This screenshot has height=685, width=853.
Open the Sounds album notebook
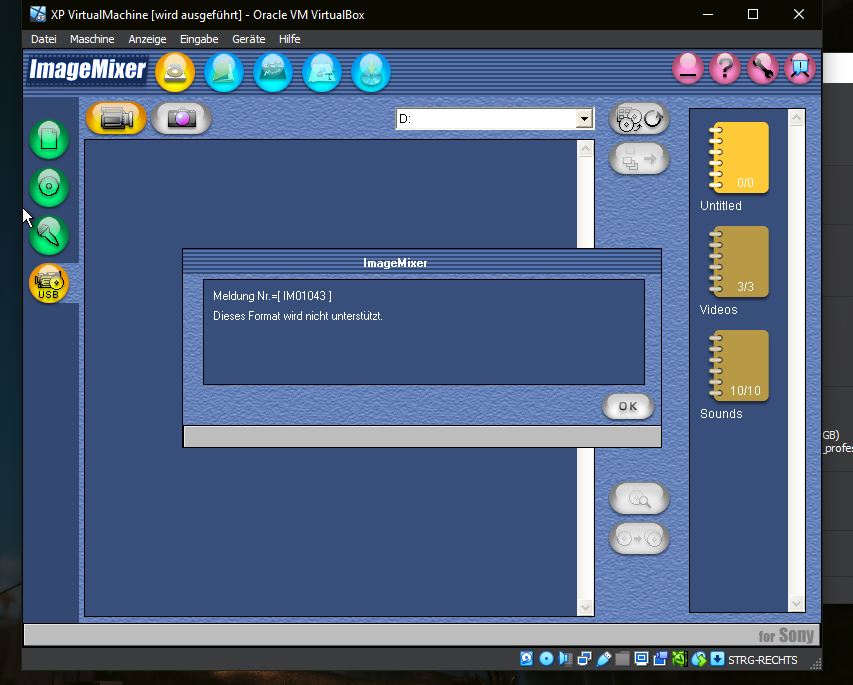pyautogui.click(x=739, y=366)
